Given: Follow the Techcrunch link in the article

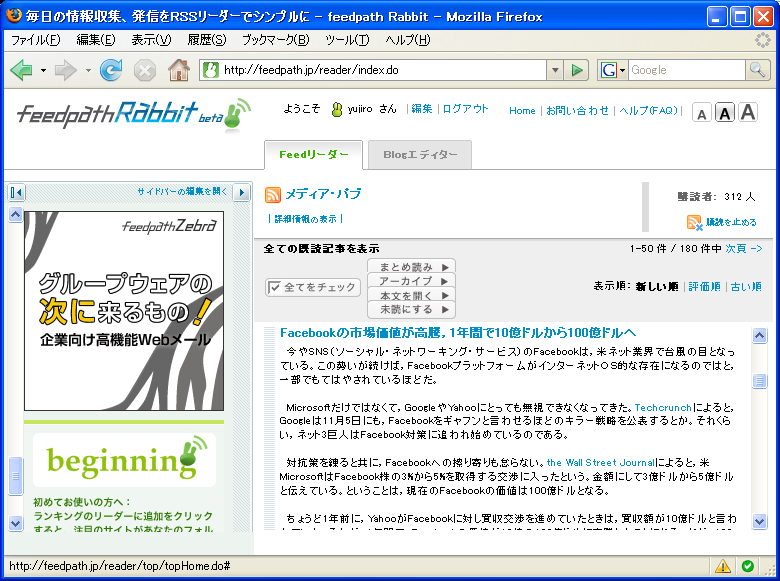Looking at the screenshot, I should (663, 407).
